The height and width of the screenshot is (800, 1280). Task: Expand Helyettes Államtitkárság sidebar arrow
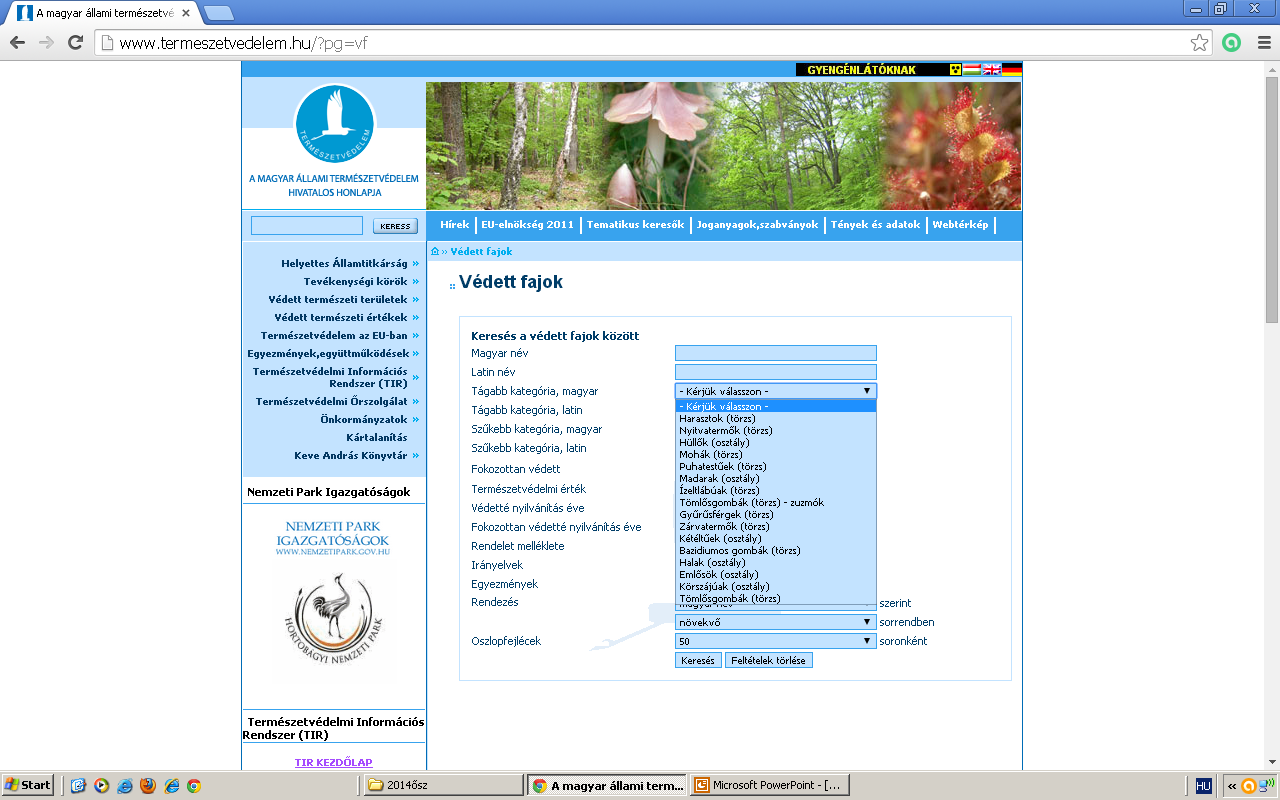click(415, 264)
